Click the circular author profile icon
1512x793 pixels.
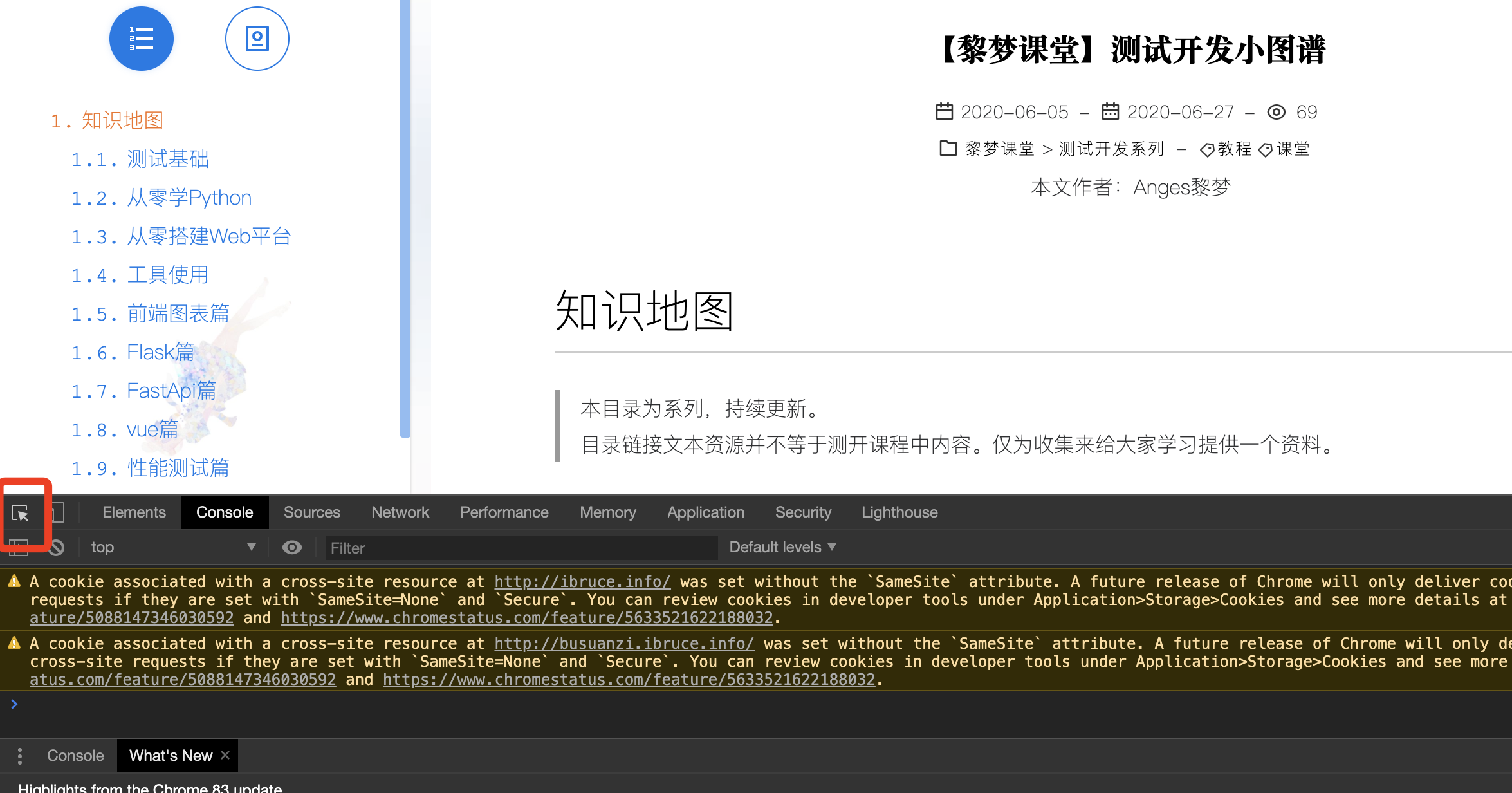pos(257,39)
